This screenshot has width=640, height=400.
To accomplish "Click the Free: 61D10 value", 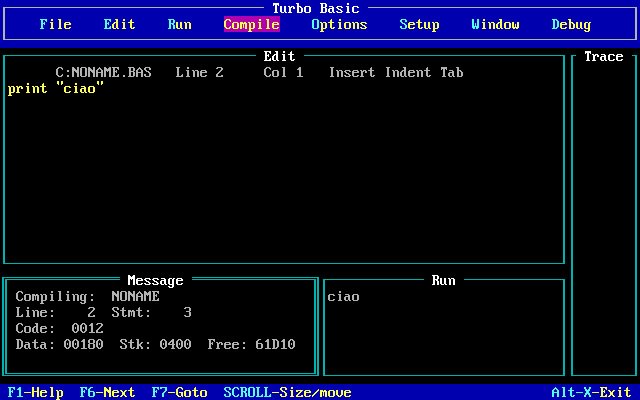I will [251, 344].
